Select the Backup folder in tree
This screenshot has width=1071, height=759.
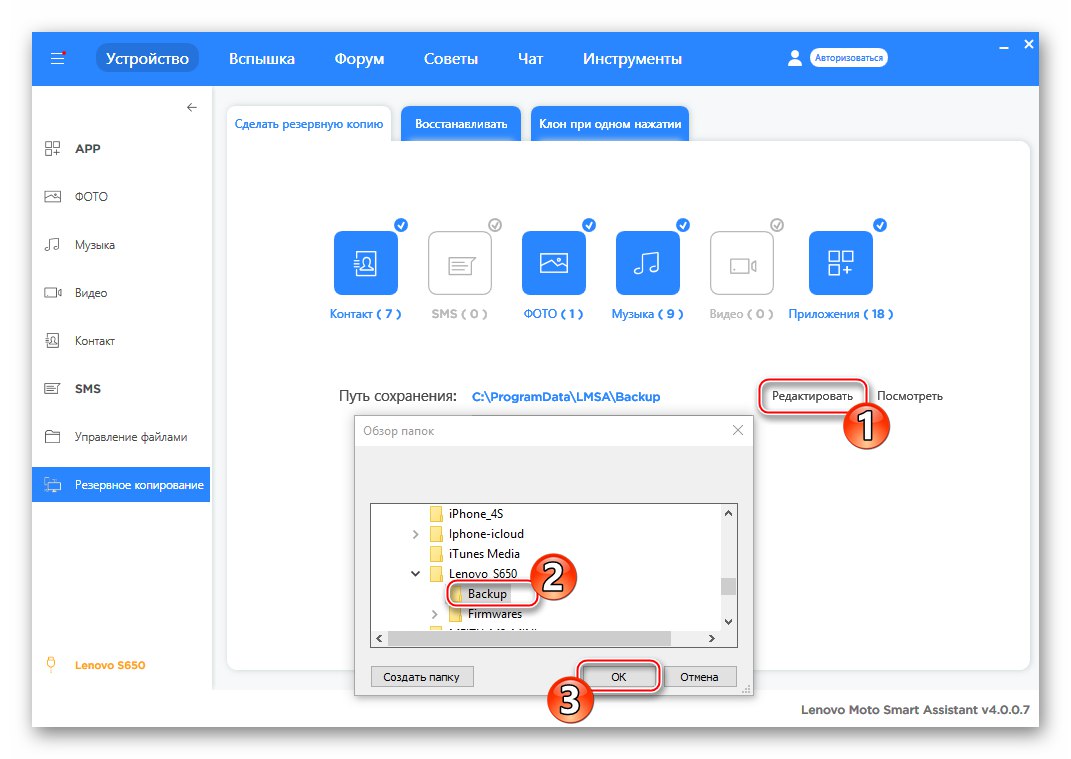487,594
